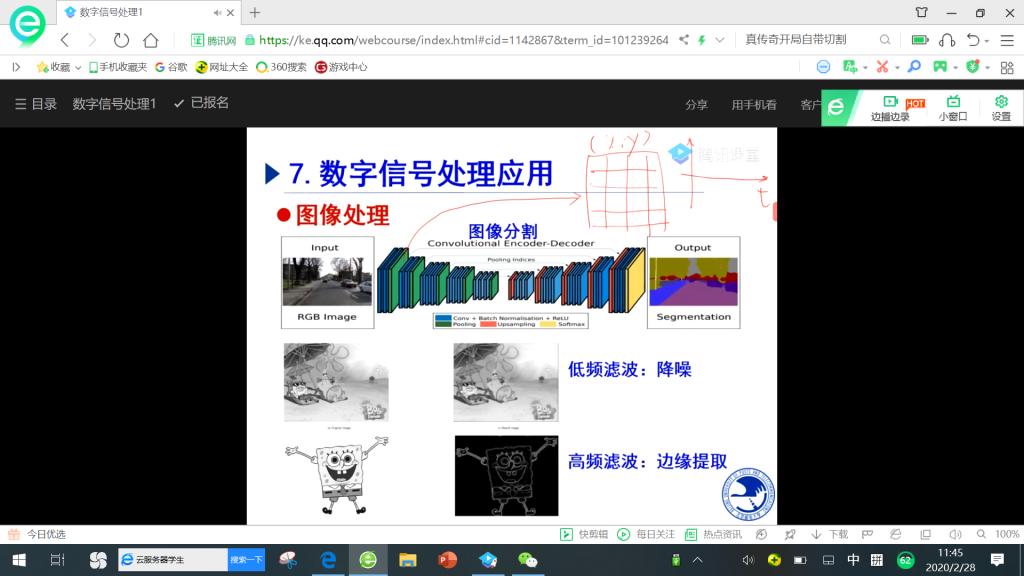The width and height of the screenshot is (1024, 576).
Task: Click the red scissors screenshot icon
Action: tap(882, 67)
